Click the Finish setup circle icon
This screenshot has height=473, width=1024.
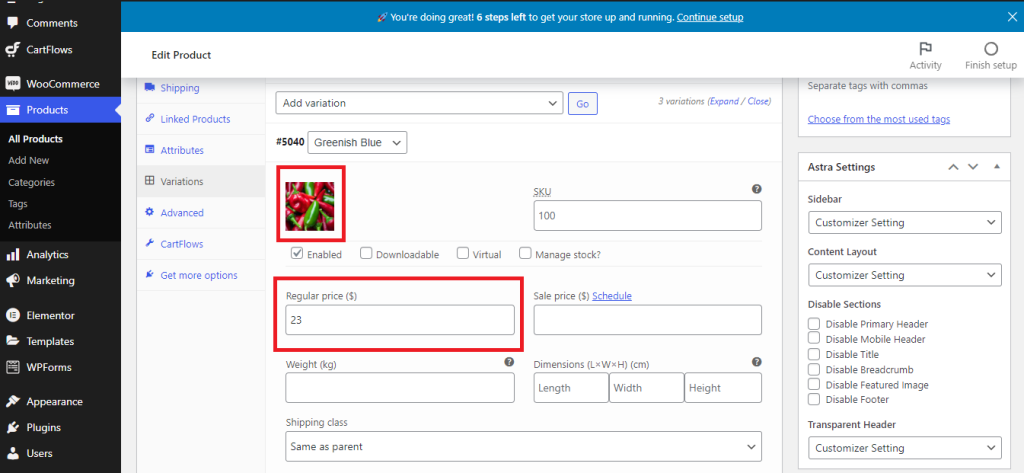pos(991,49)
